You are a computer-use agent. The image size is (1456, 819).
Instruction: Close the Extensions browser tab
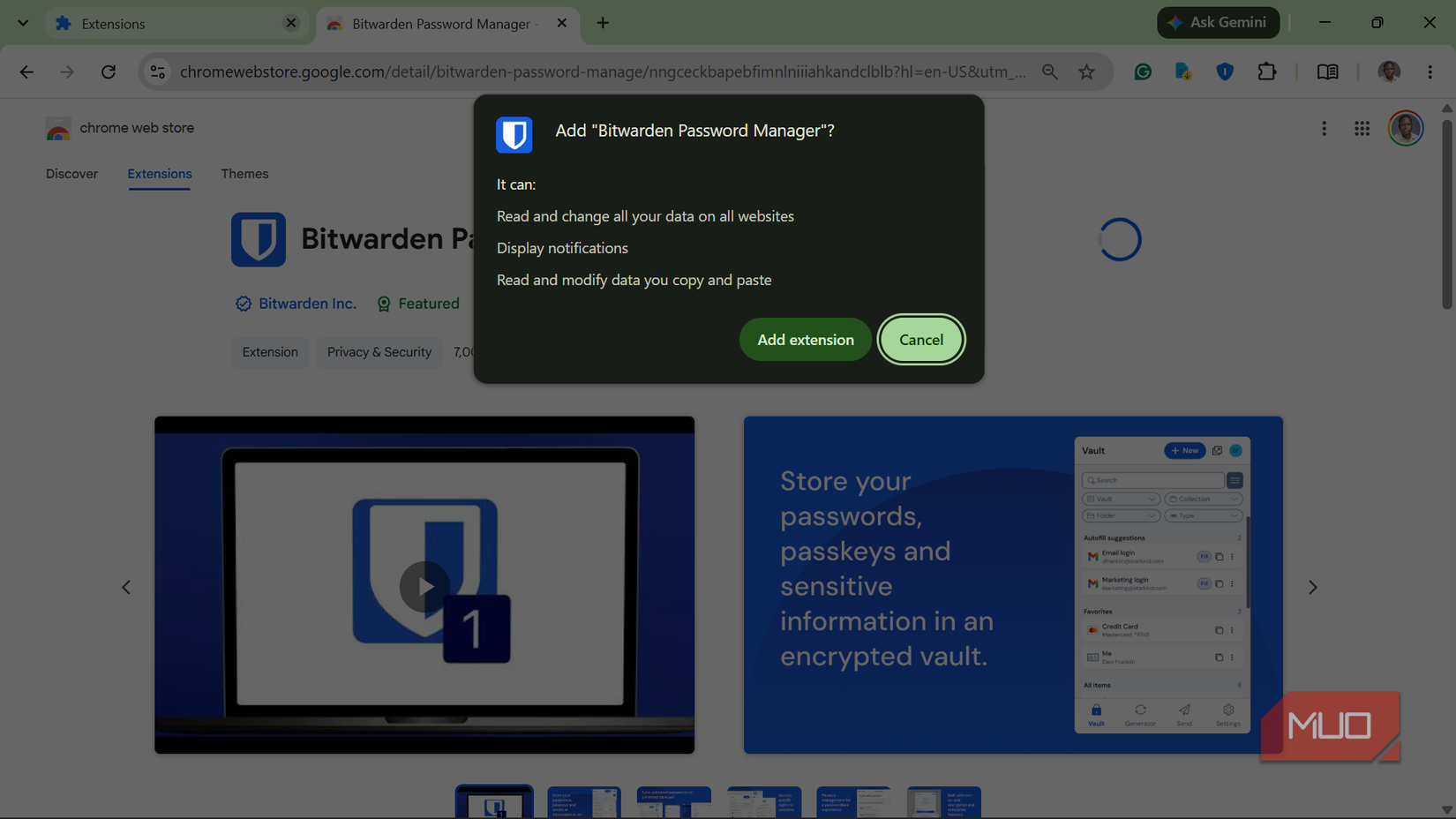click(290, 23)
